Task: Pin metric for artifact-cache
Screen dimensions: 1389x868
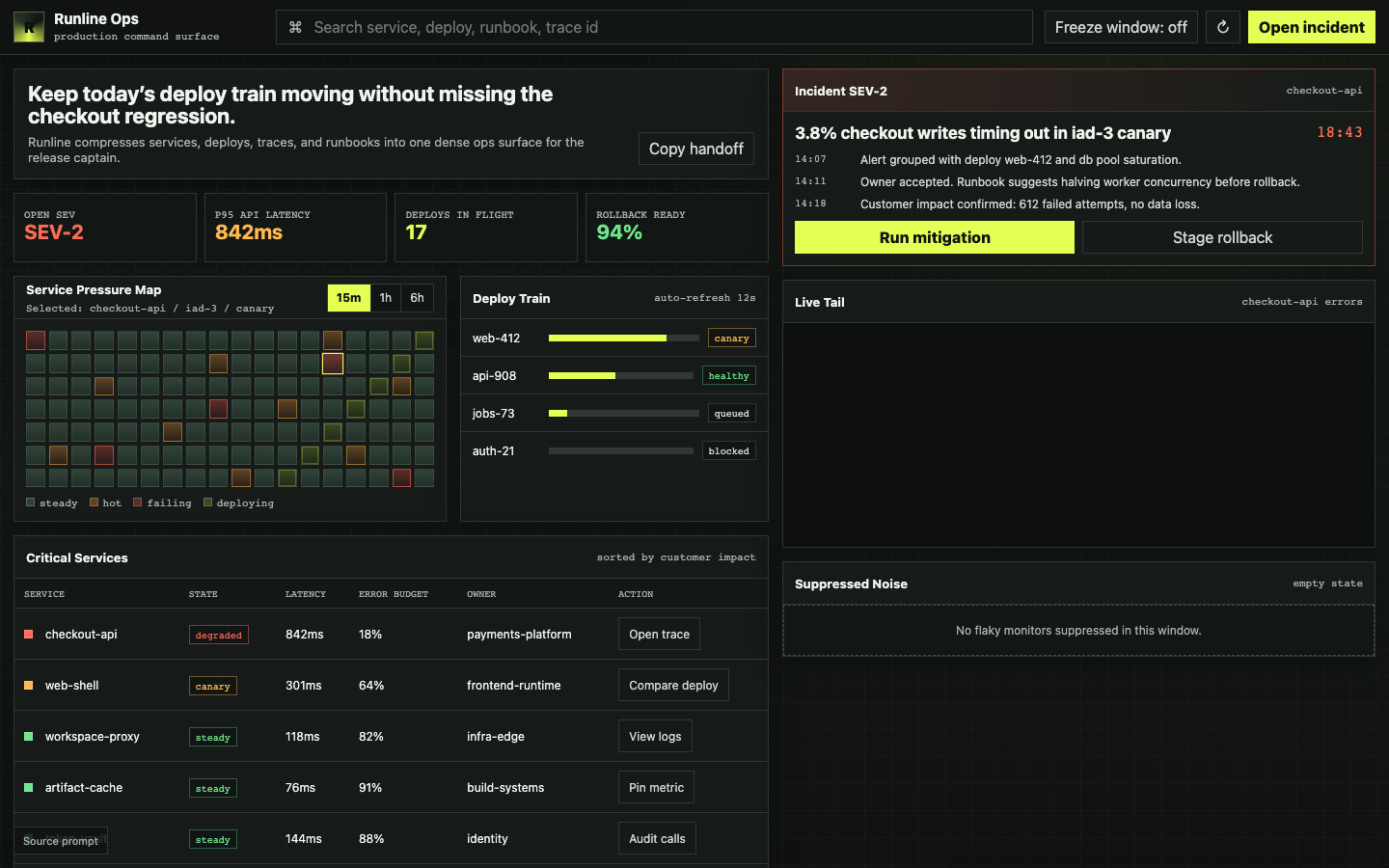Action: click(656, 788)
